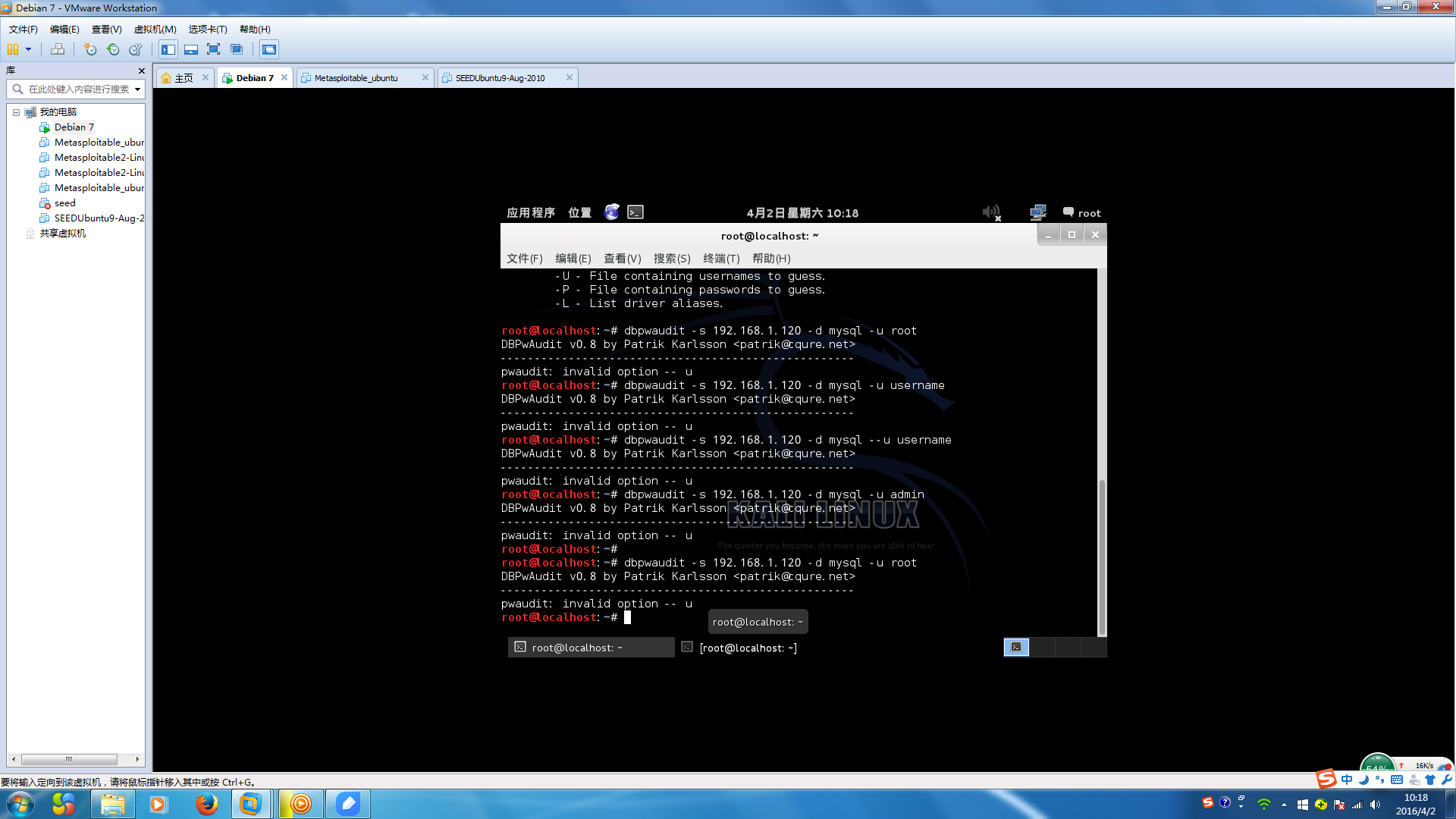Image resolution: width=1456 pixels, height=819 pixels.
Task: Select the [root@localhost: ~] taskbar window
Action: tap(747, 648)
